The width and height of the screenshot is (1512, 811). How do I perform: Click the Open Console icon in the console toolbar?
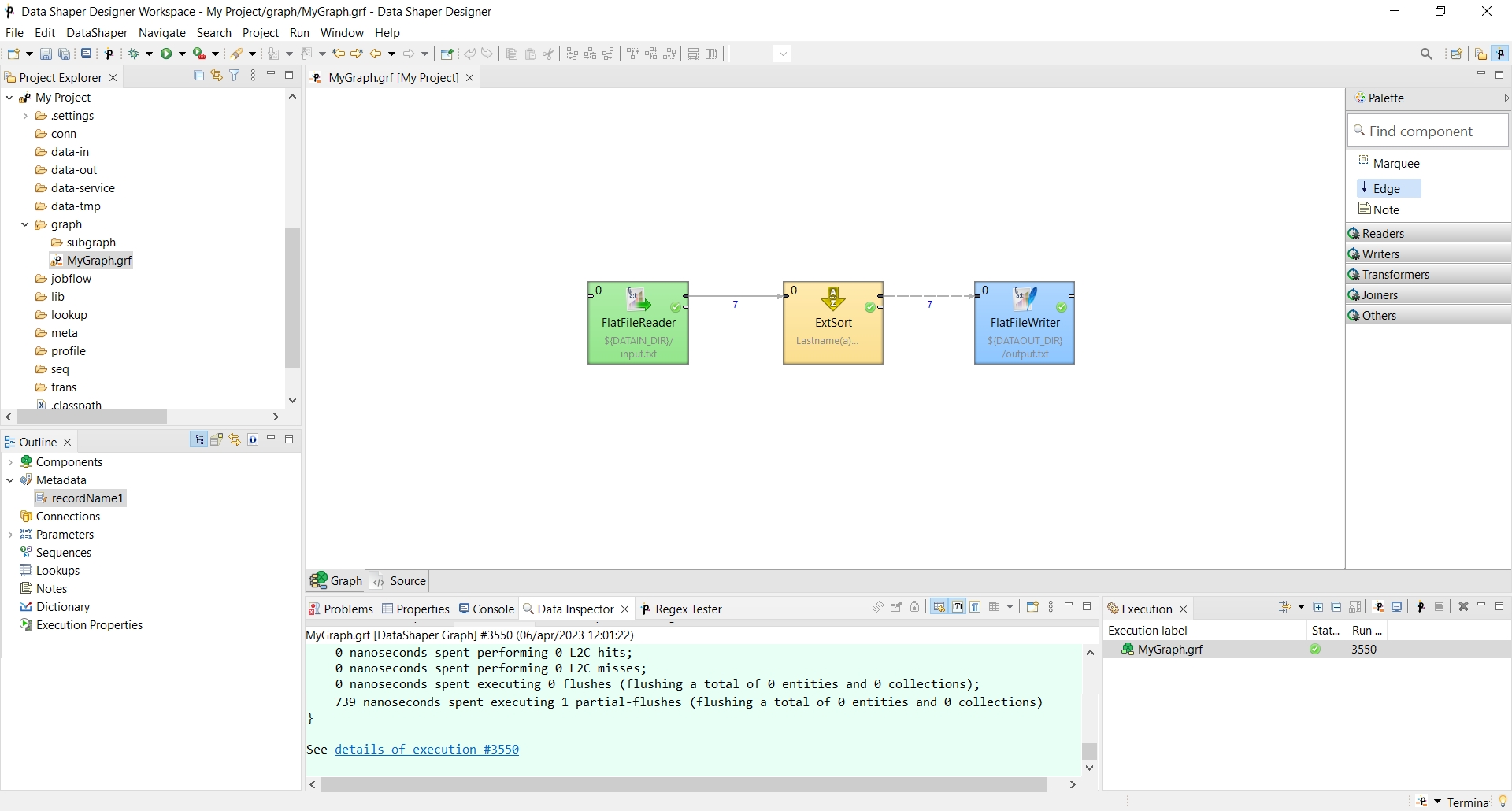[1032, 607]
